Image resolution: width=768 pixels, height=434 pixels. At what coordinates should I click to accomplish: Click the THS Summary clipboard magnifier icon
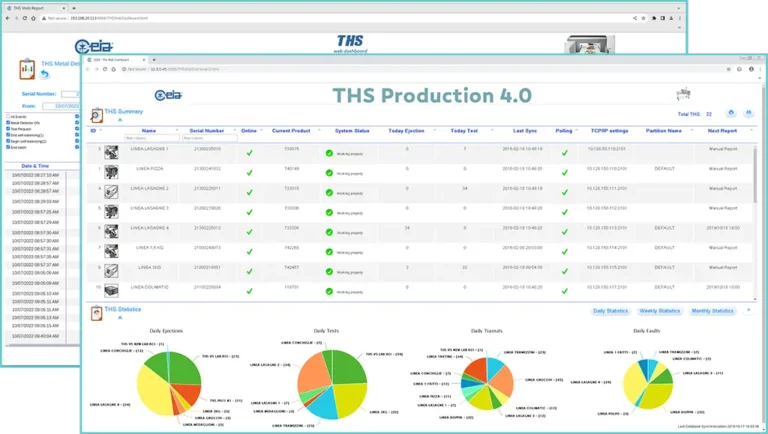(x=96, y=116)
